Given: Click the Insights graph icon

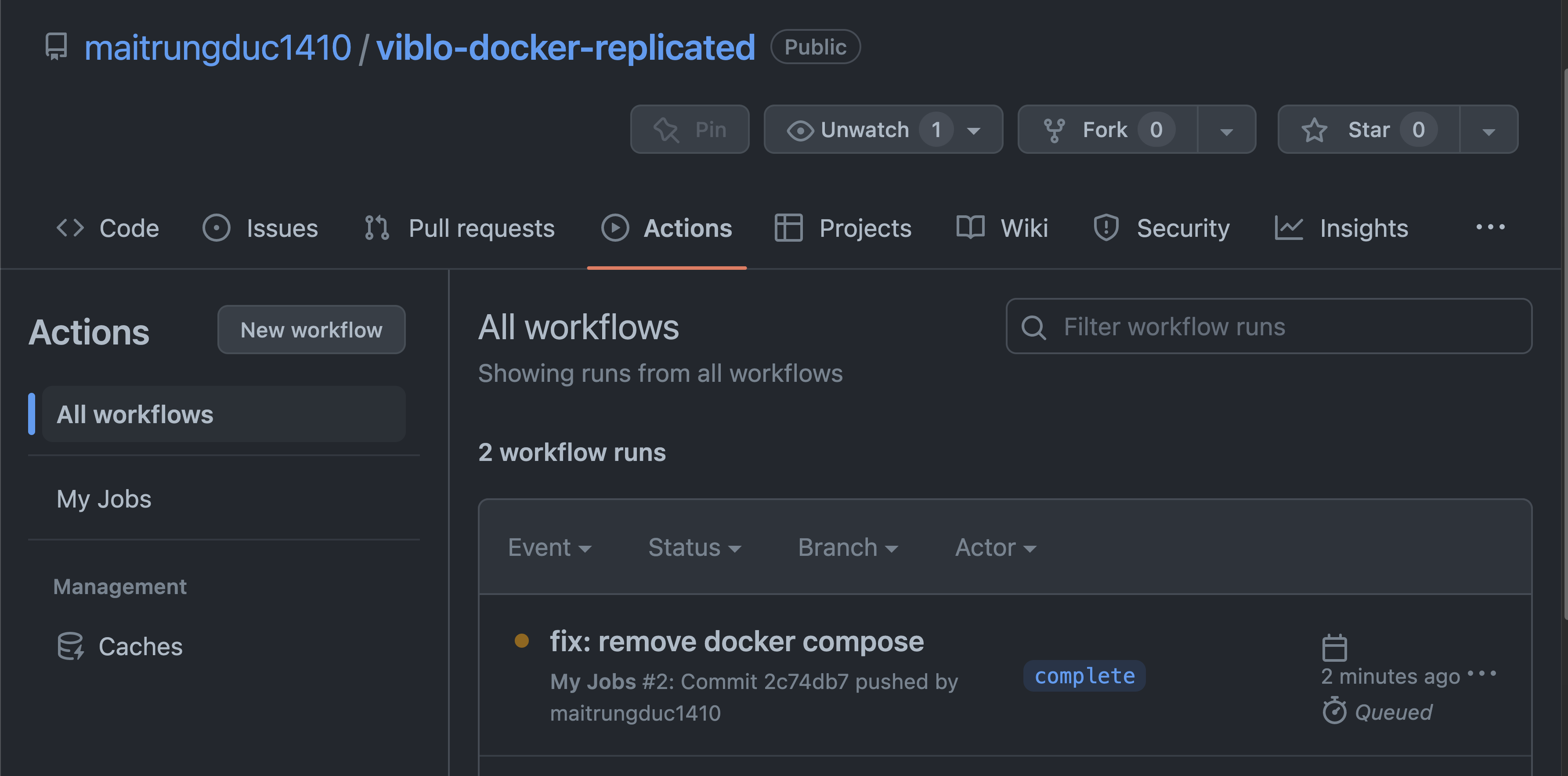Looking at the screenshot, I should pyautogui.click(x=1289, y=228).
